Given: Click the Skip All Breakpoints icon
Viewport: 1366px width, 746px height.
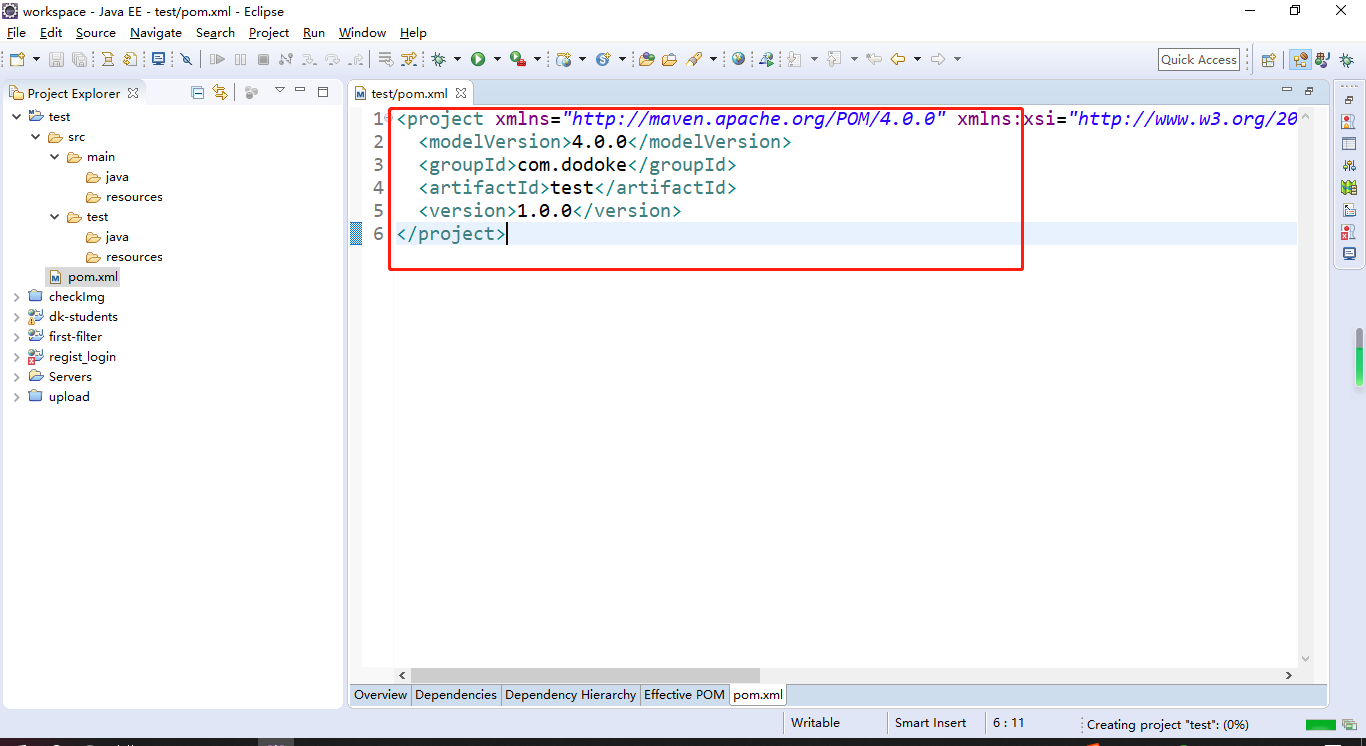Looking at the screenshot, I should click(x=186, y=59).
